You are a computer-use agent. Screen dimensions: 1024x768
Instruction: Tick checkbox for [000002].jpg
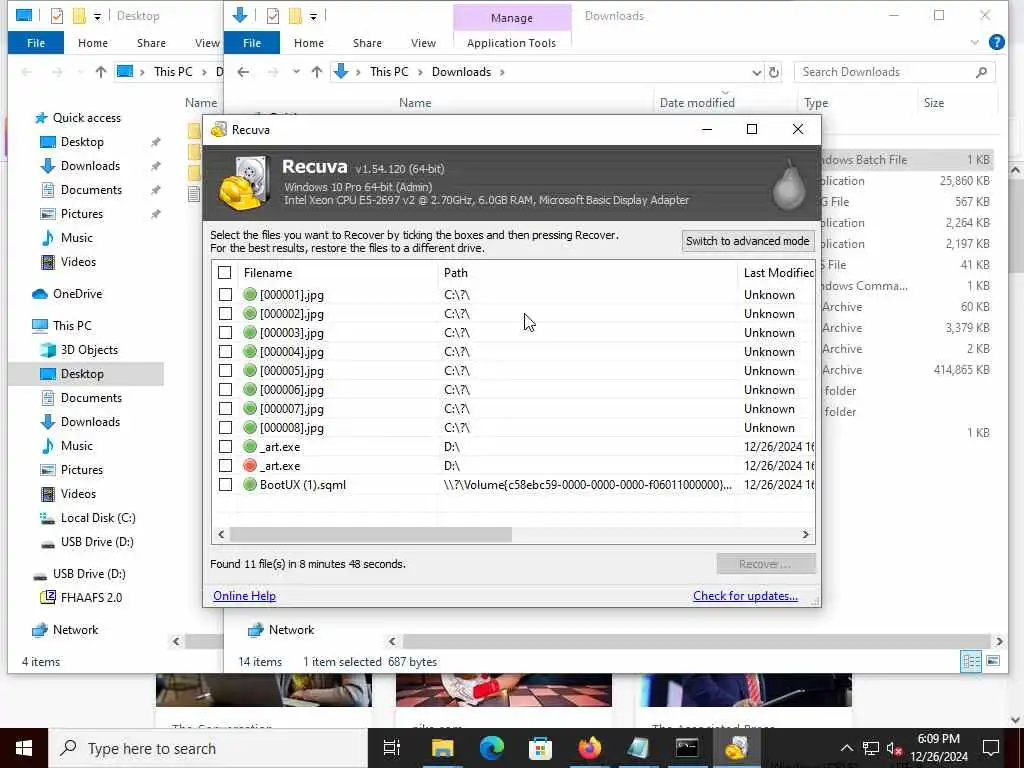(225, 313)
